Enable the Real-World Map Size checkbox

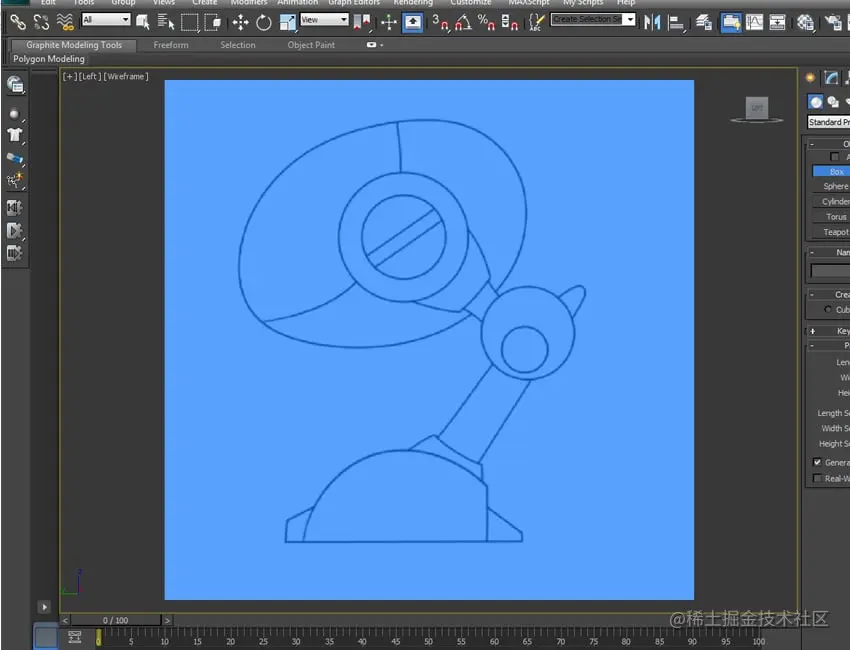817,478
